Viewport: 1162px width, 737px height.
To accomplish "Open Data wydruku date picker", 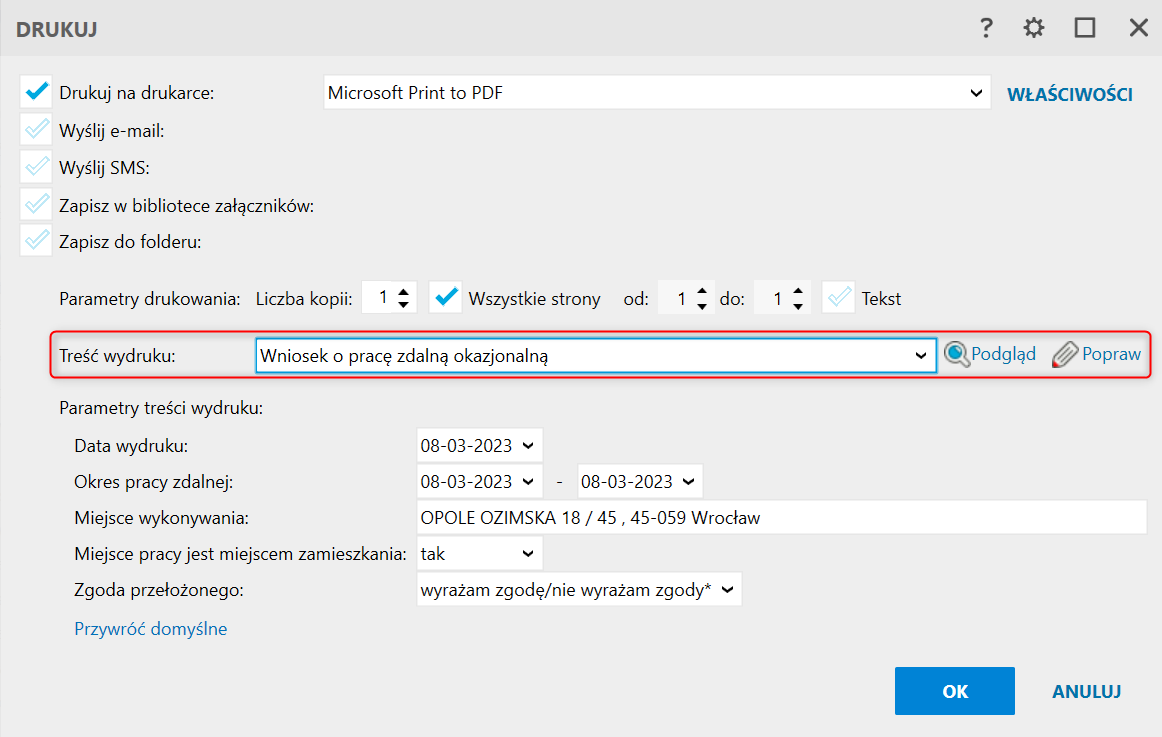I will (528, 444).
